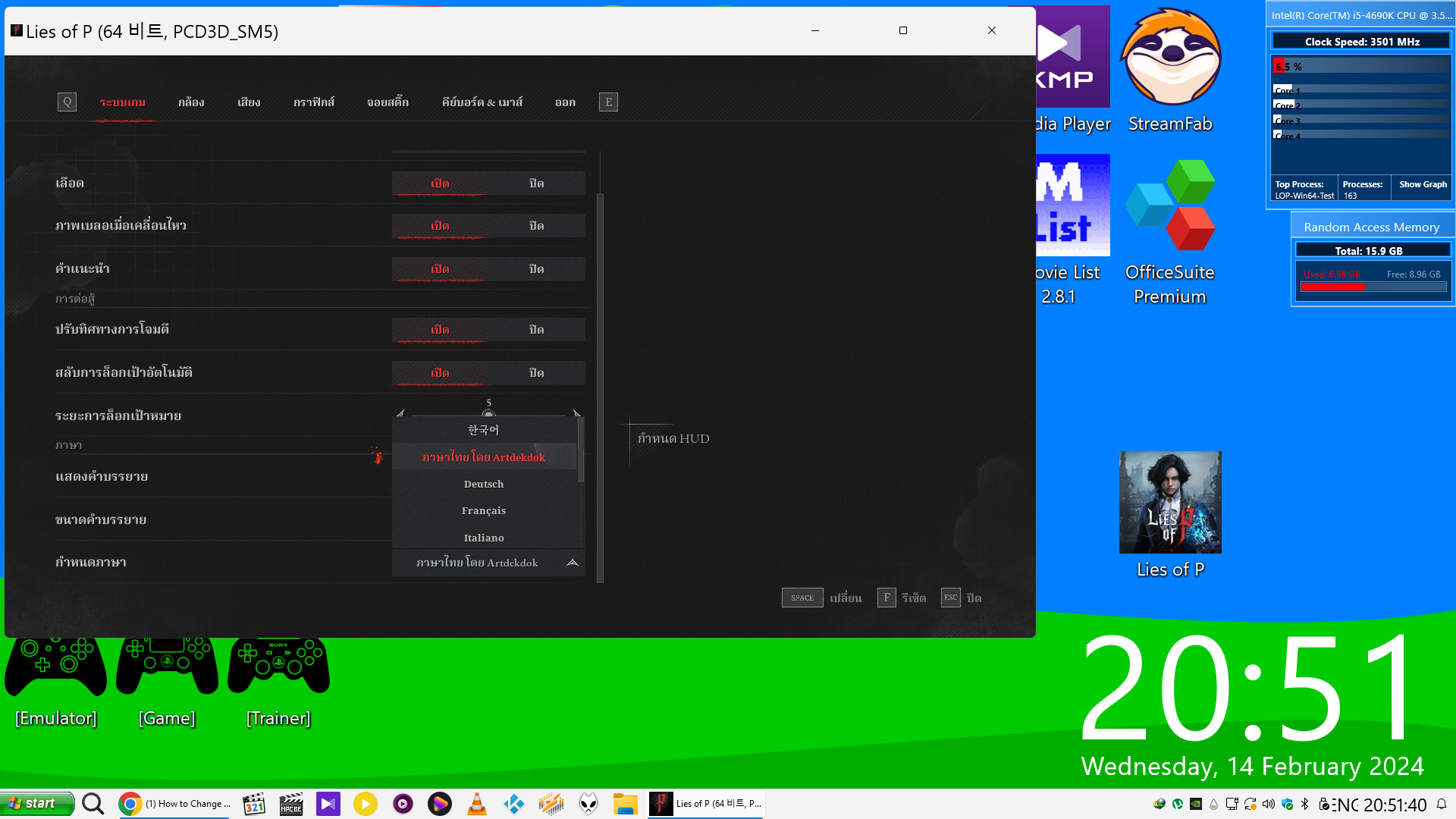Click the NVIDIA tray icon
Screen dimensions: 1456x819
(x=1196, y=804)
